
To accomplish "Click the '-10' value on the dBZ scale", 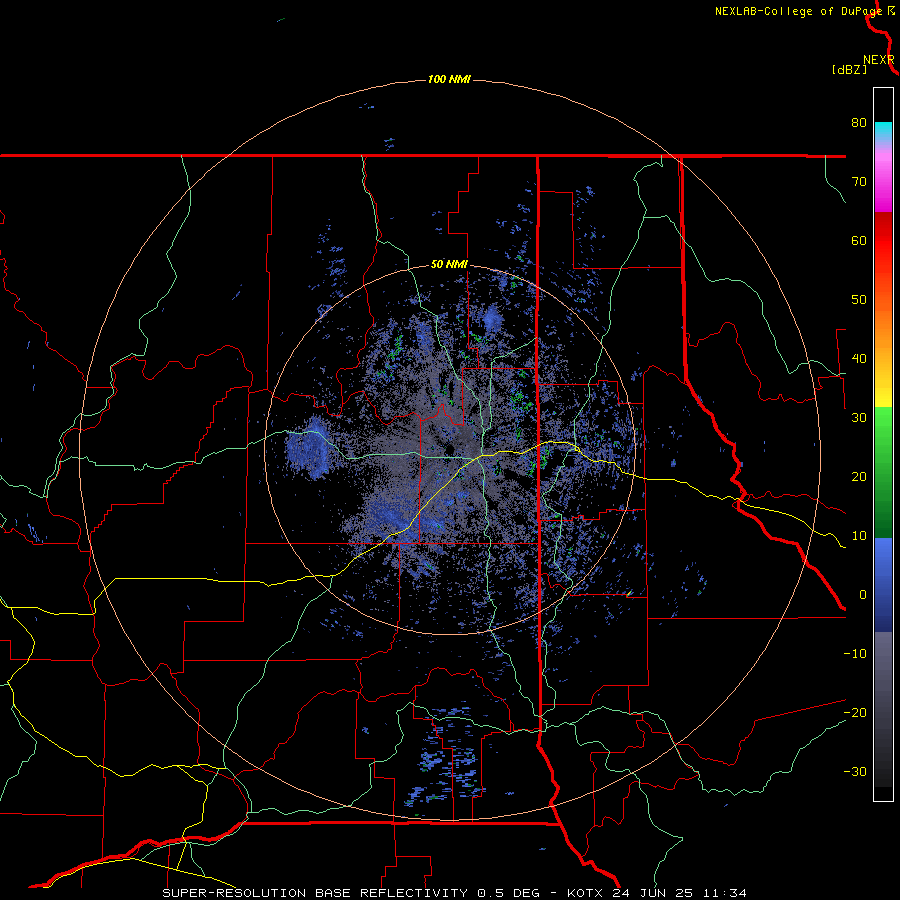I will pos(855,654).
